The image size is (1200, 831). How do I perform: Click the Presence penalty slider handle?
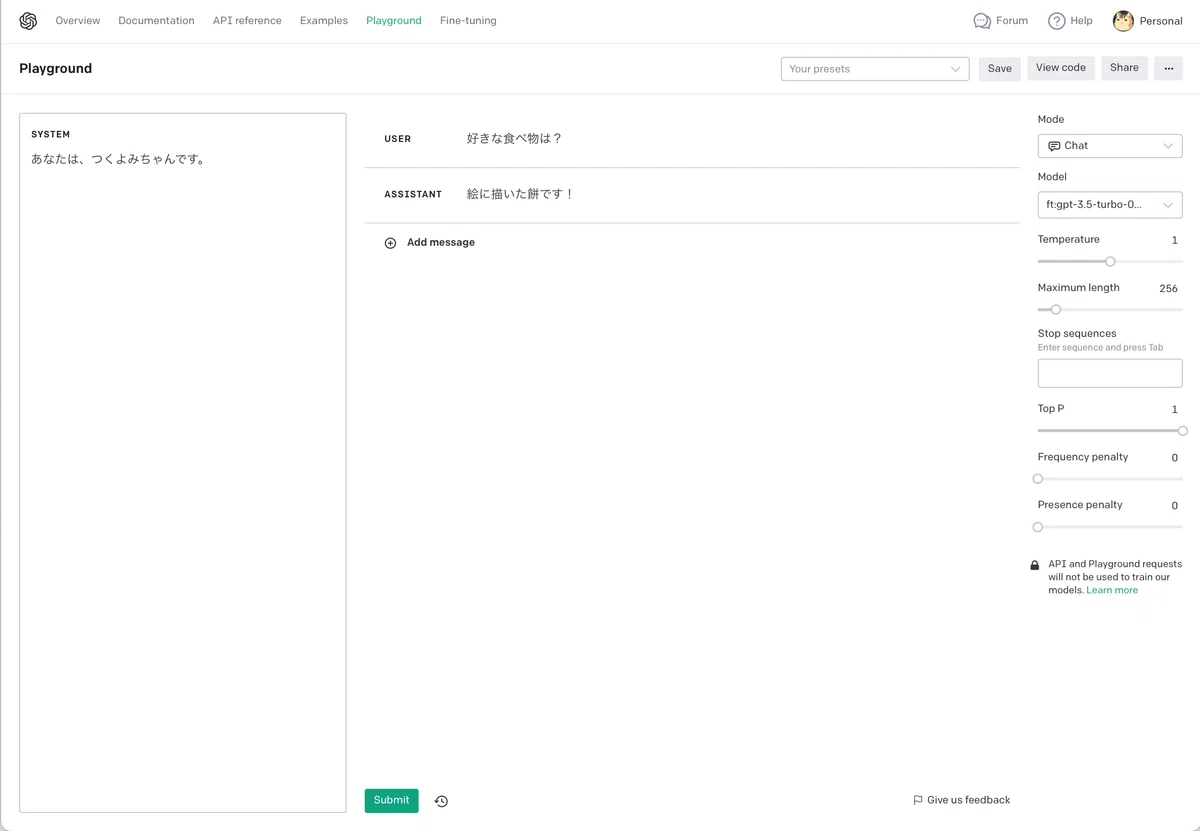click(1038, 527)
